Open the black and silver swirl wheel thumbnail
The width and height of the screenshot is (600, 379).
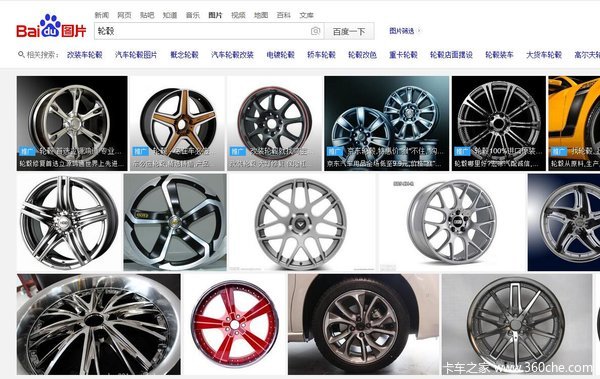coord(175,222)
